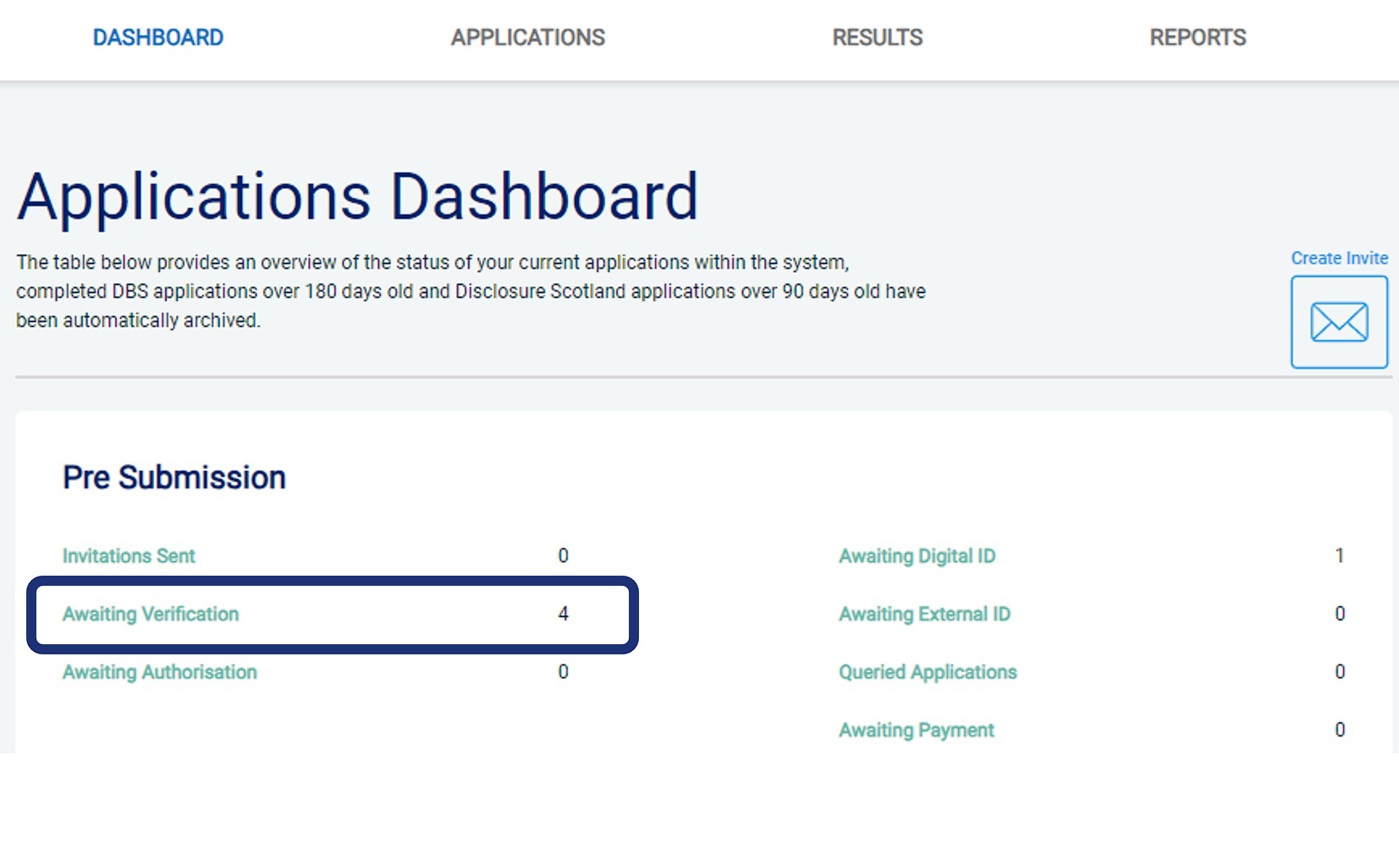This screenshot has width=1399, height=844.
Task: Click the envelope Create Invite icon
Action: tap(1339, 322)
